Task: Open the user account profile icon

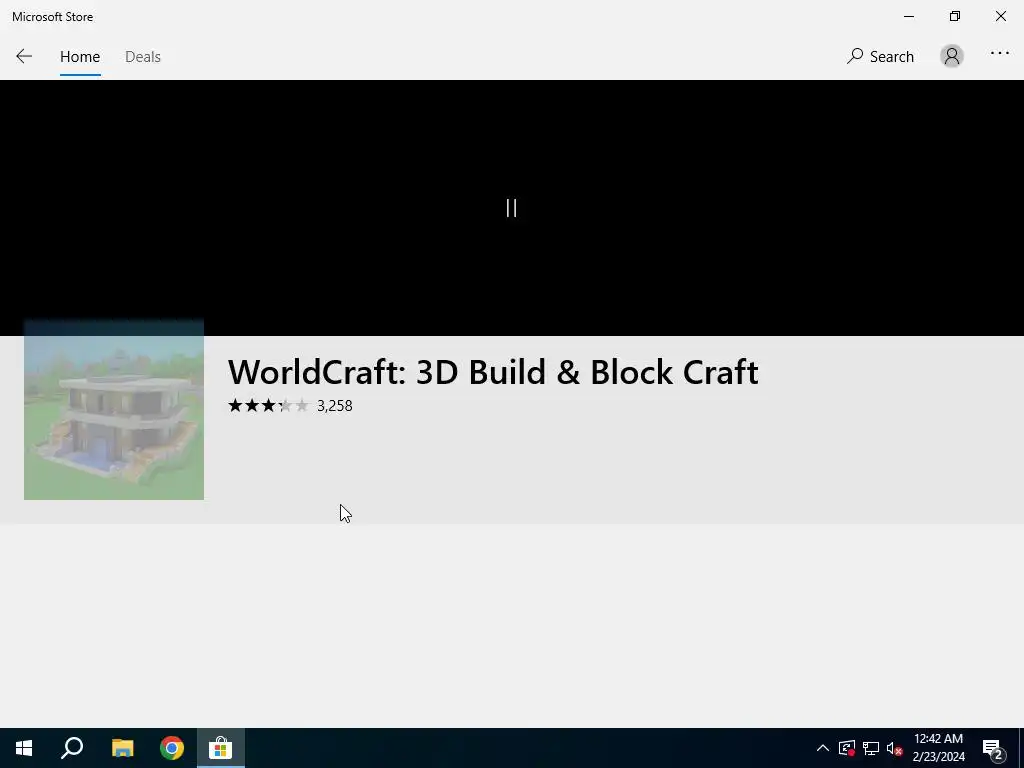Action: pyautogui.click(x=952, y=56)
